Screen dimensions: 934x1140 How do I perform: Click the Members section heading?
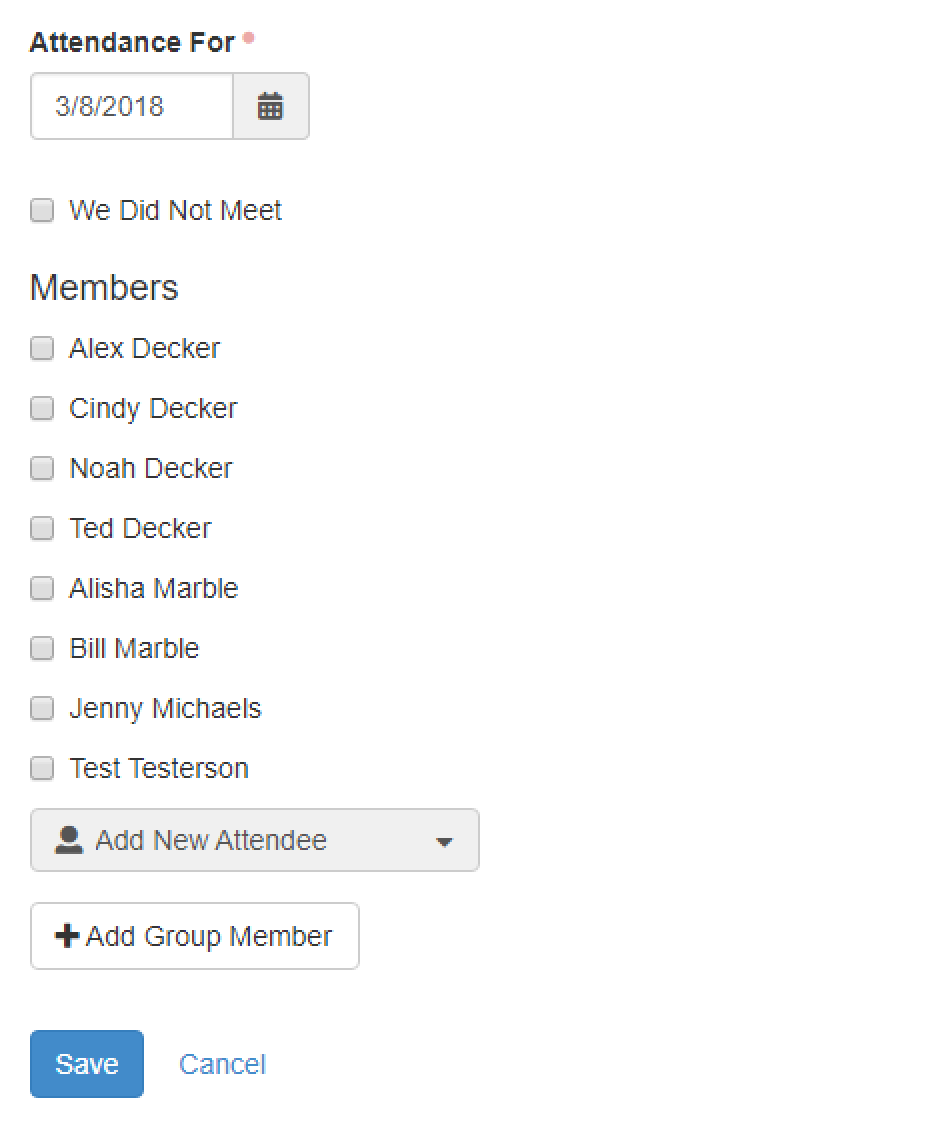[104, 288]
